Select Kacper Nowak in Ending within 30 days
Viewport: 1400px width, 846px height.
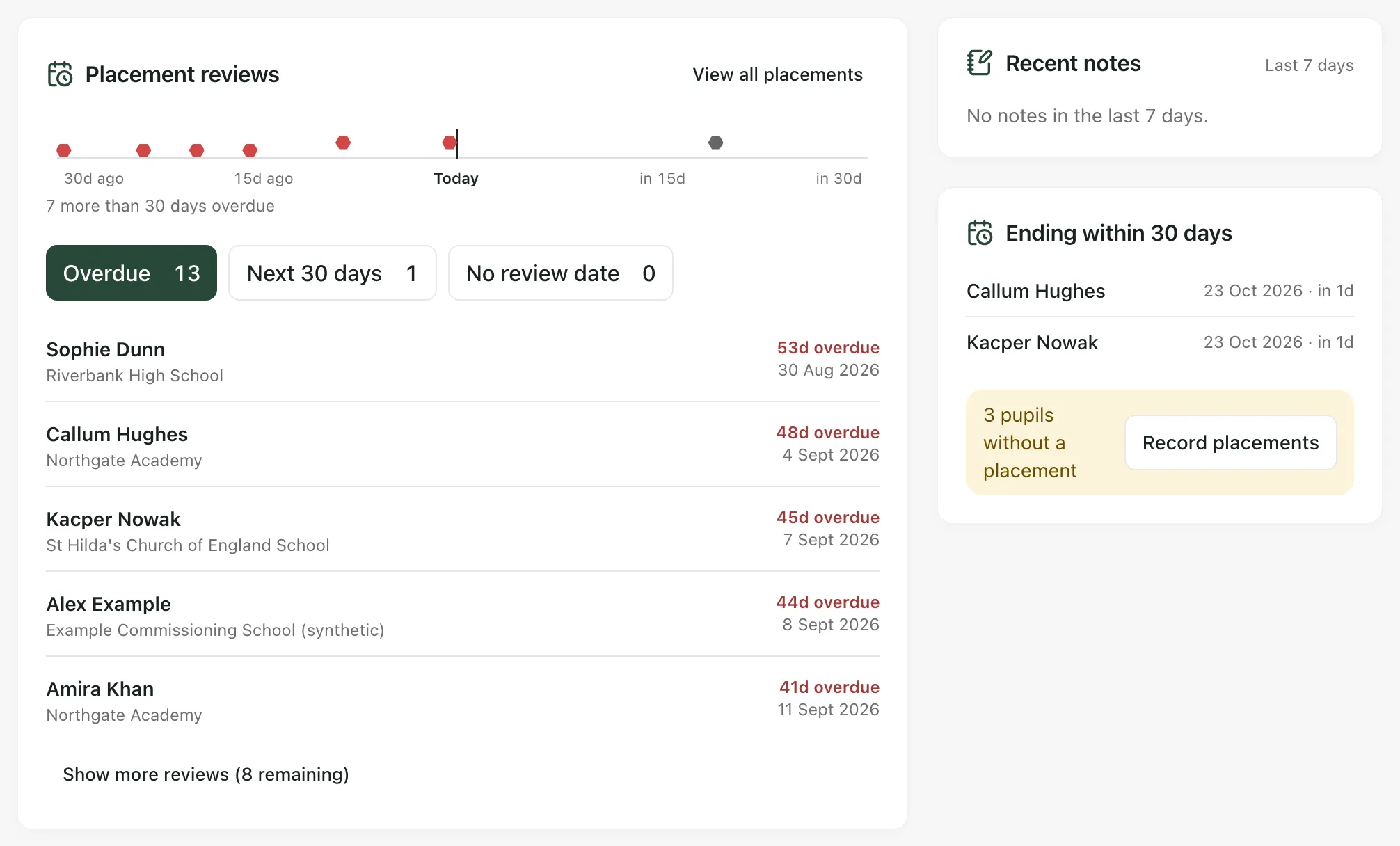(x=1160, y=342)
